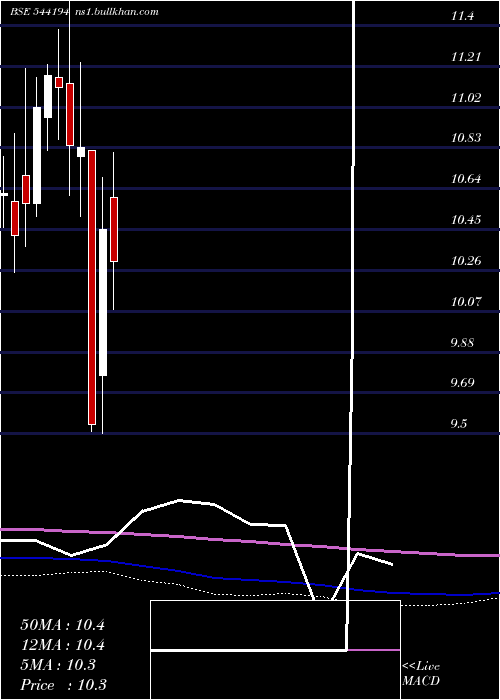Click the Price : 10.3 readout
This screenshot has height=700, width=500.
point(63,685)
